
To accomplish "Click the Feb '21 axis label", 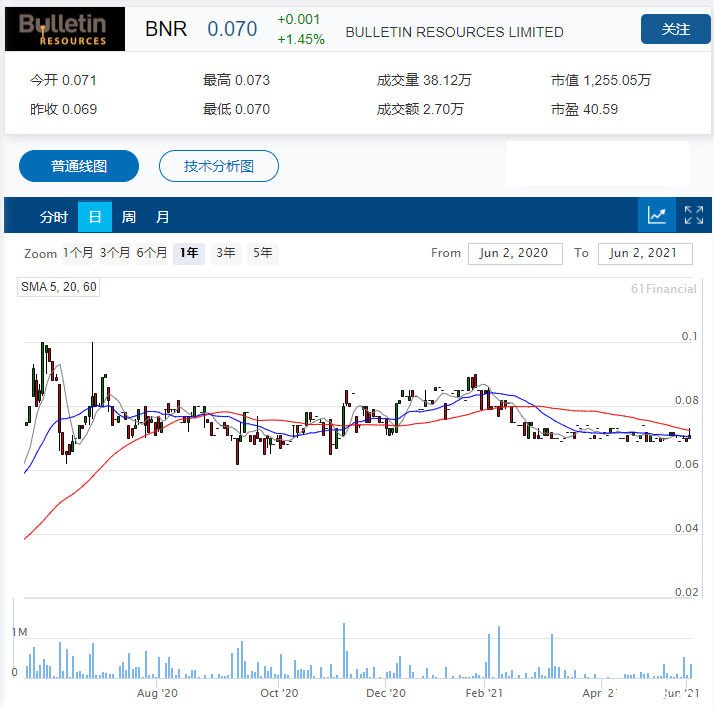I will click(x=484, y=693).
